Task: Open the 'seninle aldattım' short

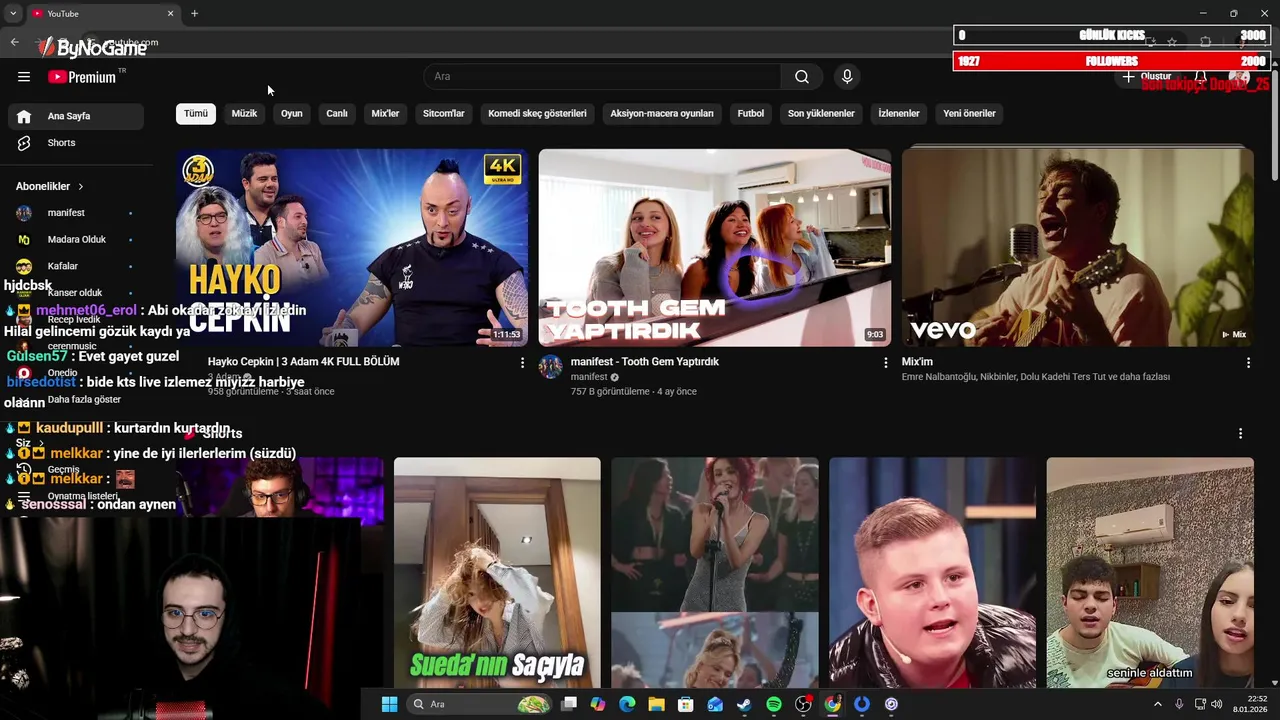Action: coord(1150,573)
